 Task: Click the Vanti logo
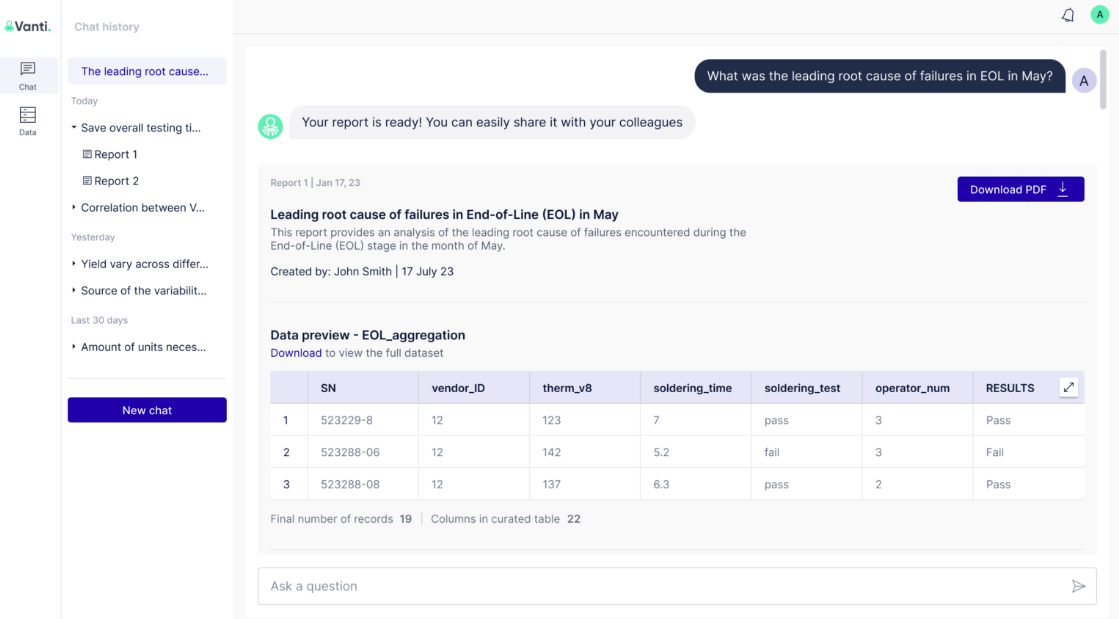click(x=28, y=26)
